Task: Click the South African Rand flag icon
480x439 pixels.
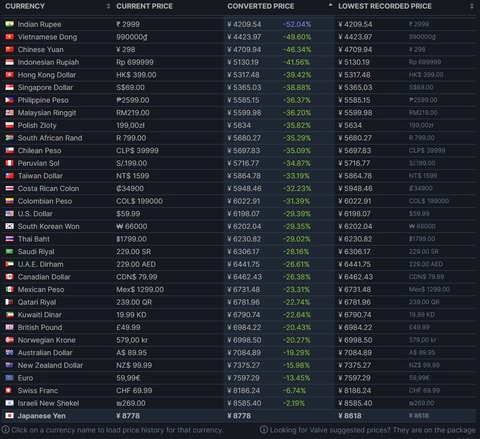Action: coord(9,138)
